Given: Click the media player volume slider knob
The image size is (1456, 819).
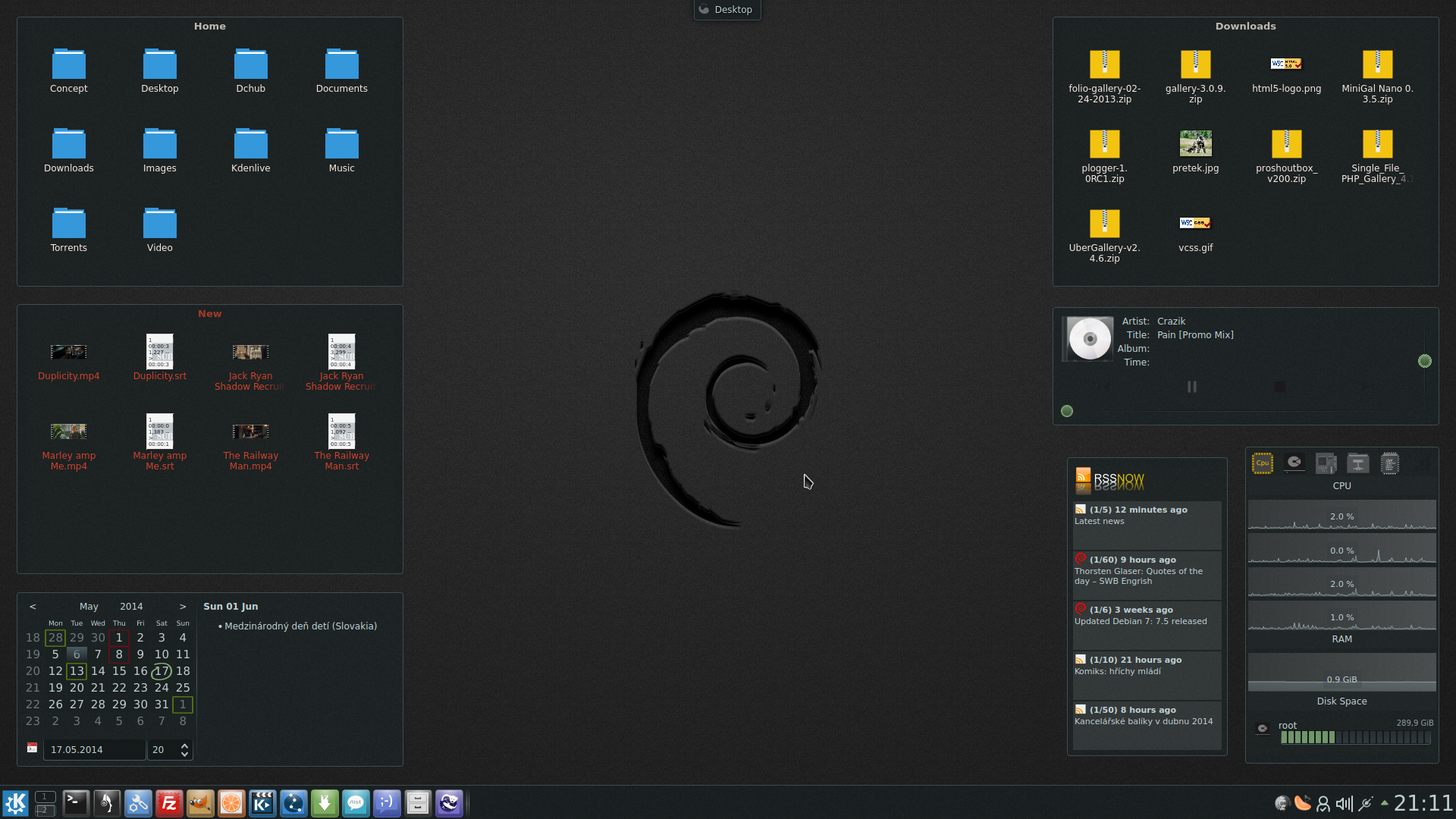Looking at the screenshot, I should pyautogui.click(x=1424, y=361).
